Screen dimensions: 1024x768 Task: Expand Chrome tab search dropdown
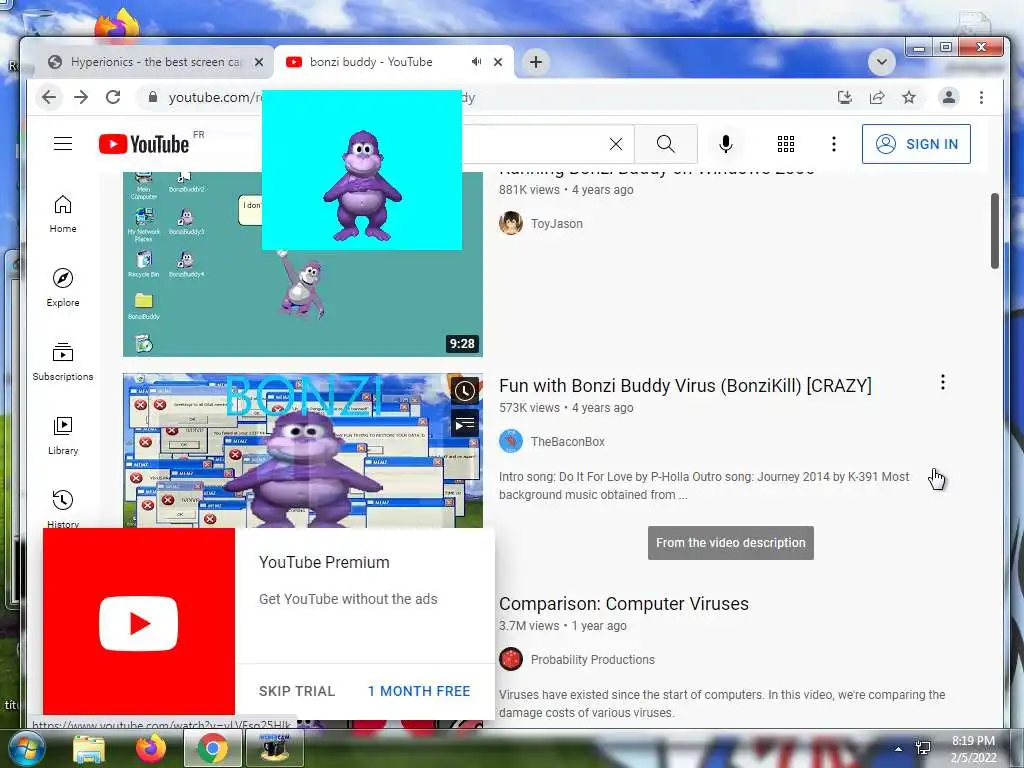point(882,62)
